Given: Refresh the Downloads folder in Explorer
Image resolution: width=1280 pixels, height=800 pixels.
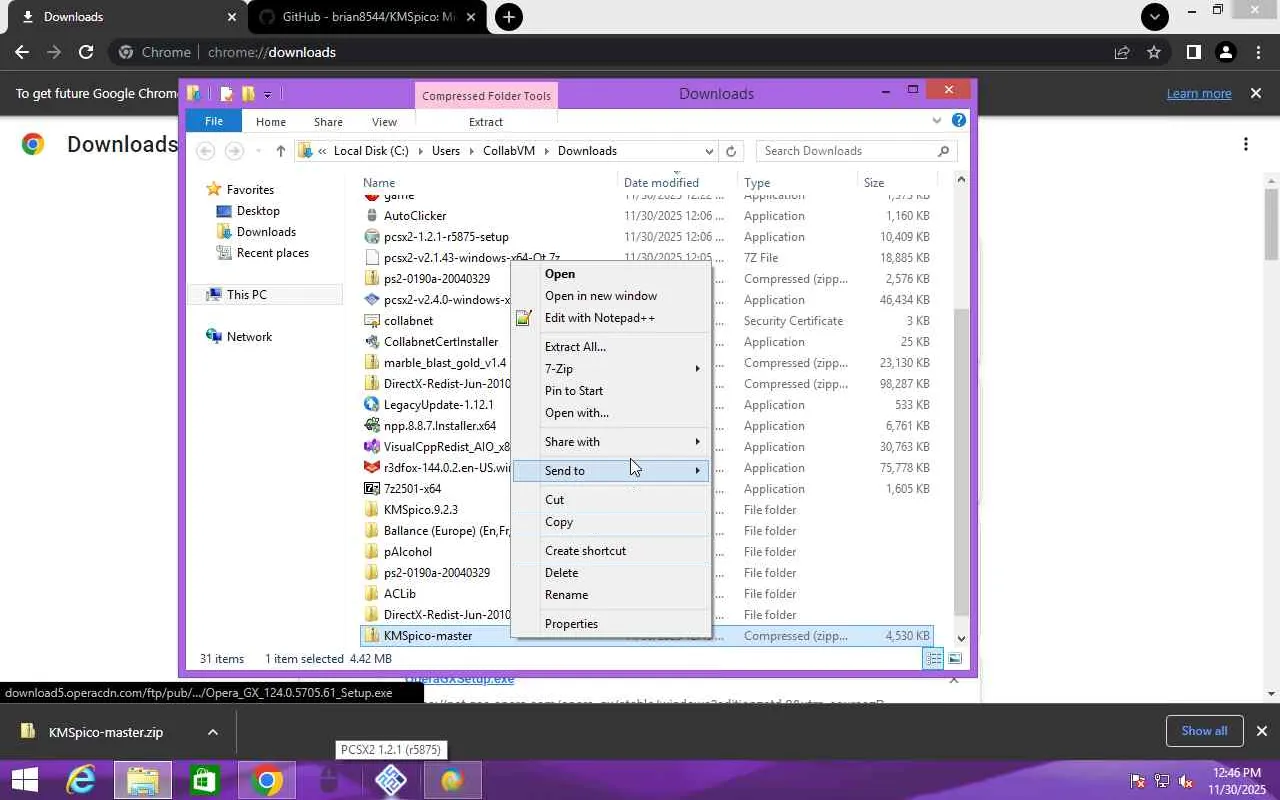Looking at the screenshot, I should click(731, 151).
